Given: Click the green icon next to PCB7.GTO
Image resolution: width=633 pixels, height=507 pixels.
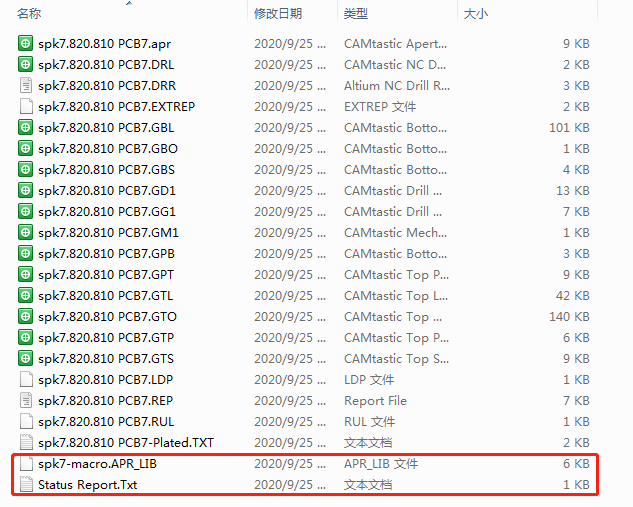Looking at the screenshot, I should (25, 316).
